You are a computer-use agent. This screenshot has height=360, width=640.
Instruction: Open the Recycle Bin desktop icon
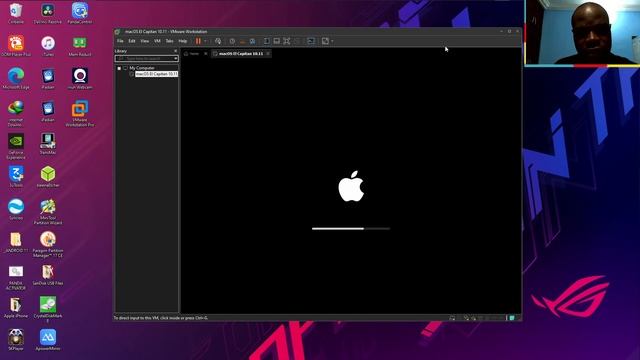[16, 13]
